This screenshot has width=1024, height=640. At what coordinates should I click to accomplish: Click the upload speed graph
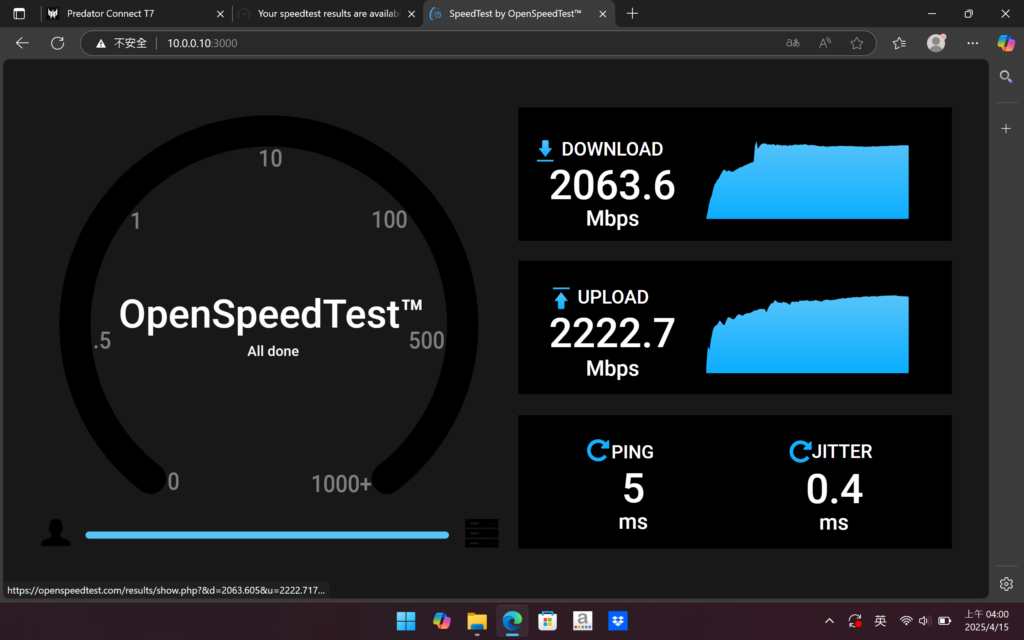point(807,334)
